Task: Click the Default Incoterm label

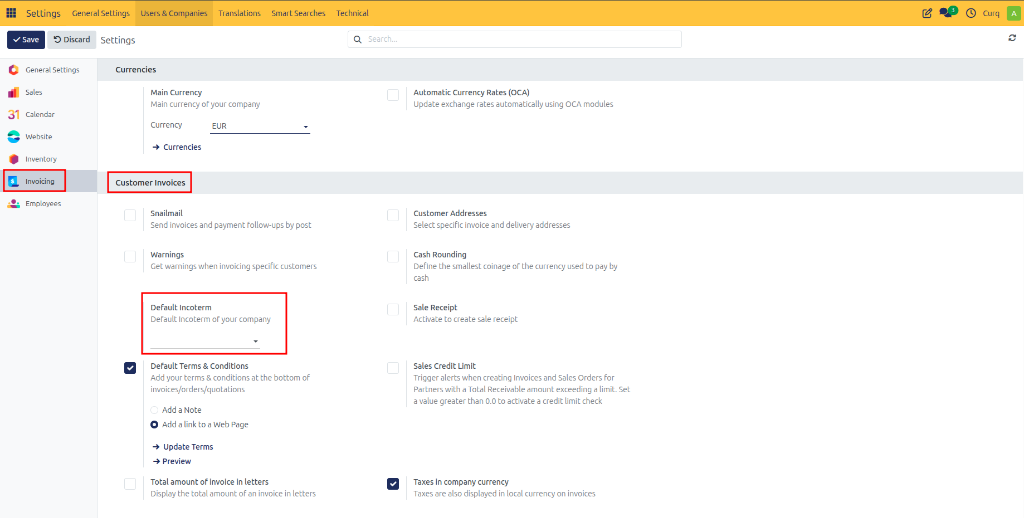Action: [181, 307]
